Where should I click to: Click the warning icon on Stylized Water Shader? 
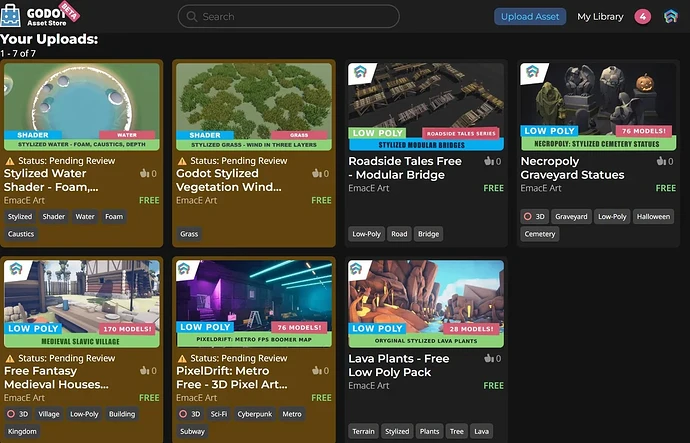[x=10, y=161]
